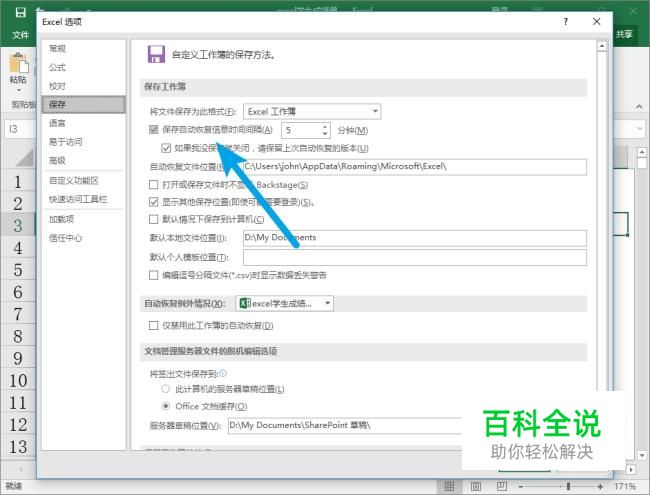Switch to Page Layout view in status bar

point(475,486)
